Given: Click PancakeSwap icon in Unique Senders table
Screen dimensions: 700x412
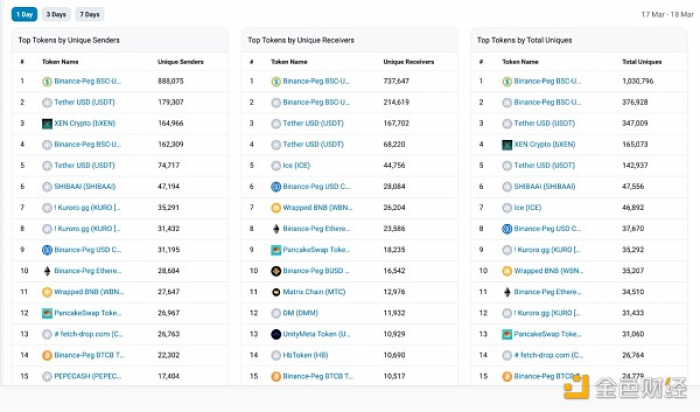Looking at the screenshot, I should (x=47, y=313).
